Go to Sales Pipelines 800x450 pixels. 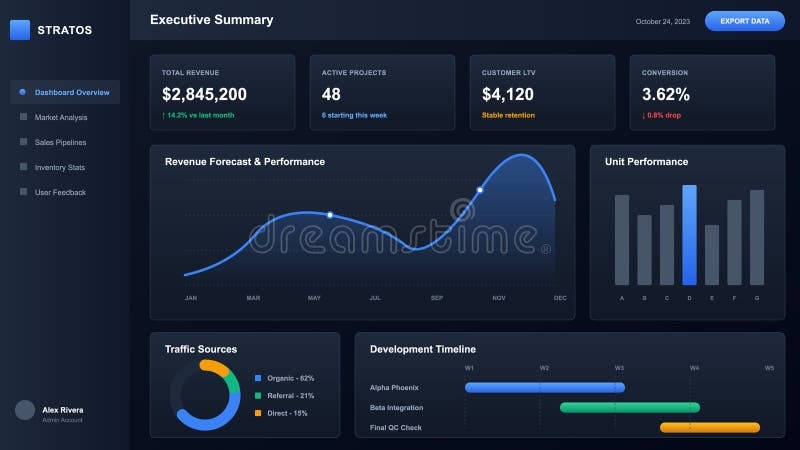60,142
